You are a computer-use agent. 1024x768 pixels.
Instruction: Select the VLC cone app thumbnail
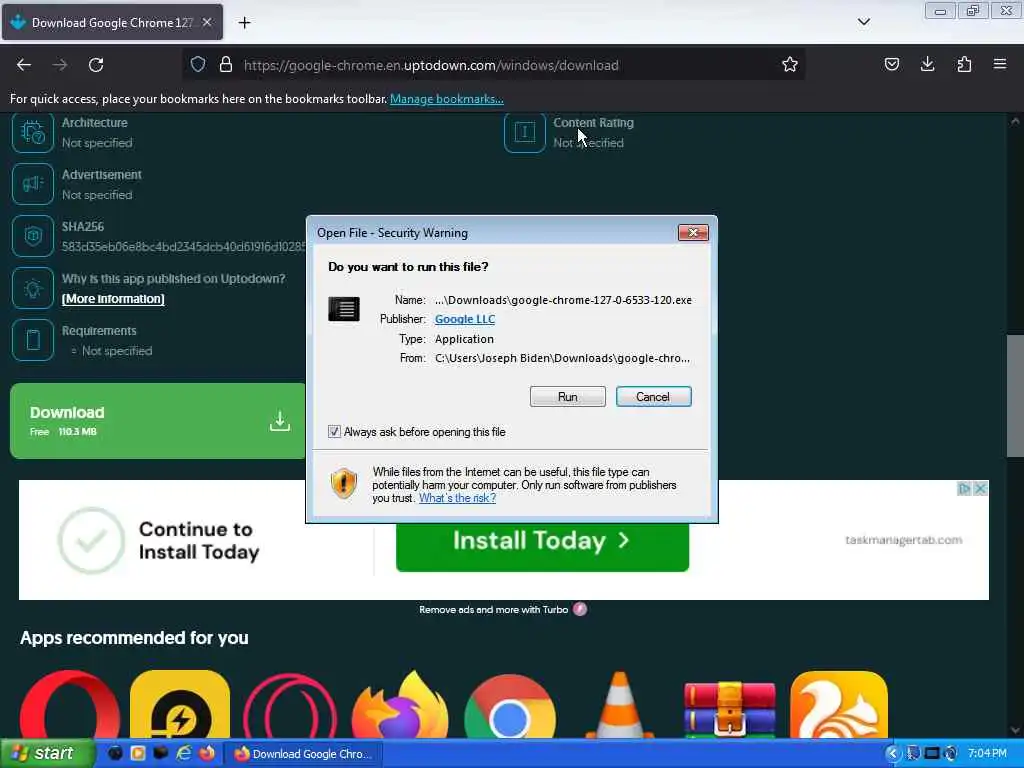(620, 705)
